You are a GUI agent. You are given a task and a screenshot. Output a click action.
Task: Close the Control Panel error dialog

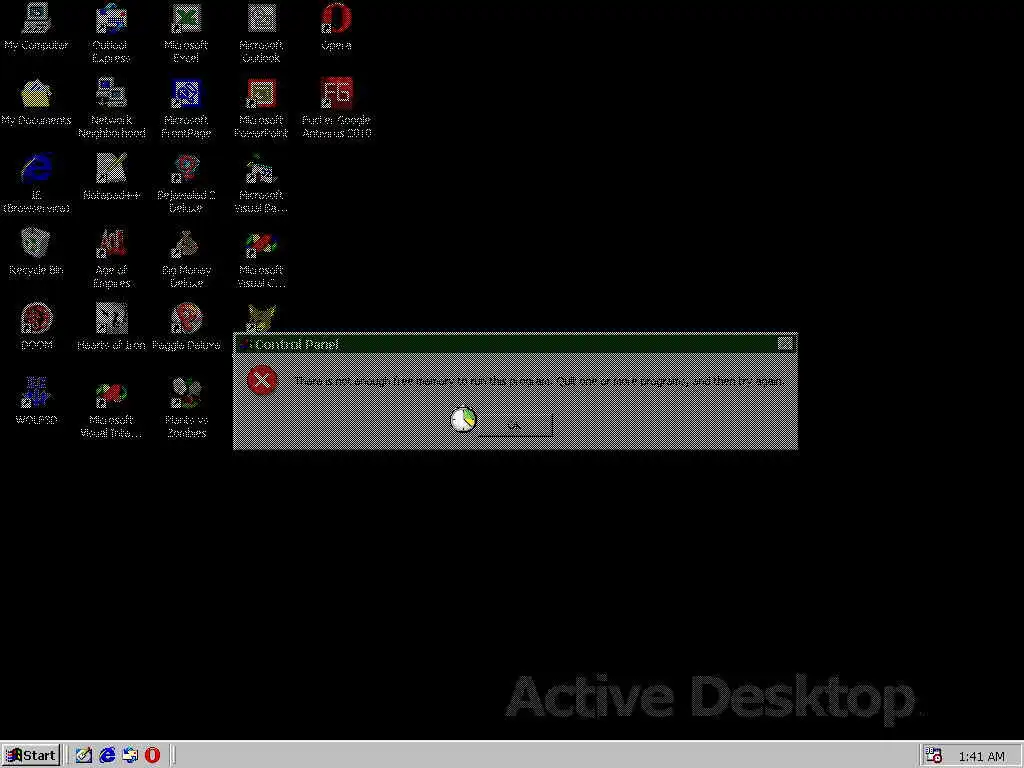(785, 344)
